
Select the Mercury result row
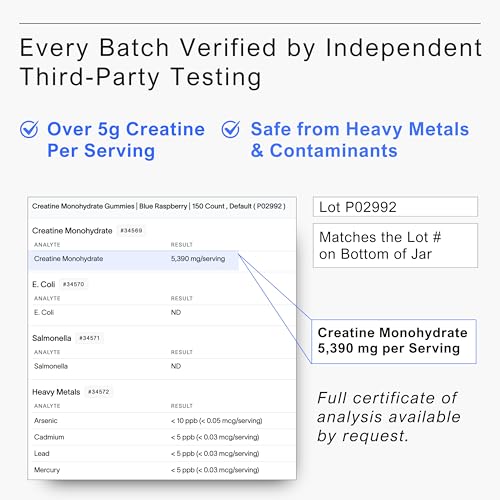[x=163, y=470]
